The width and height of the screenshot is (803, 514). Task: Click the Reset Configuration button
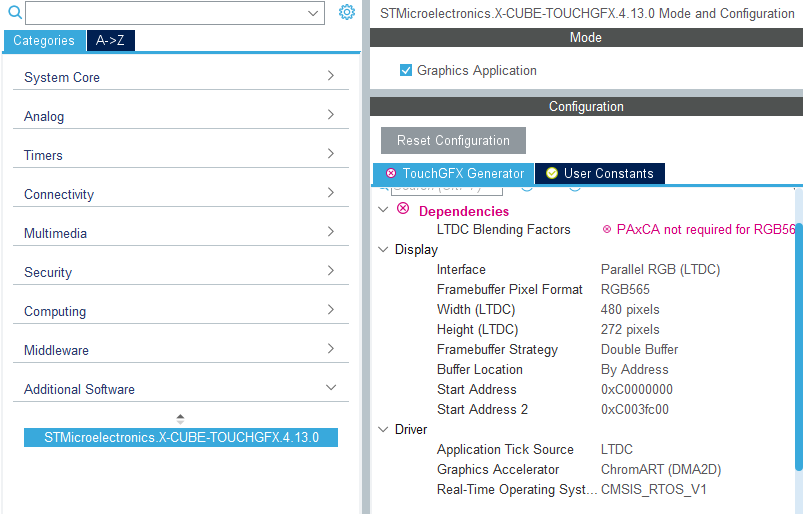tap(453, 140)
